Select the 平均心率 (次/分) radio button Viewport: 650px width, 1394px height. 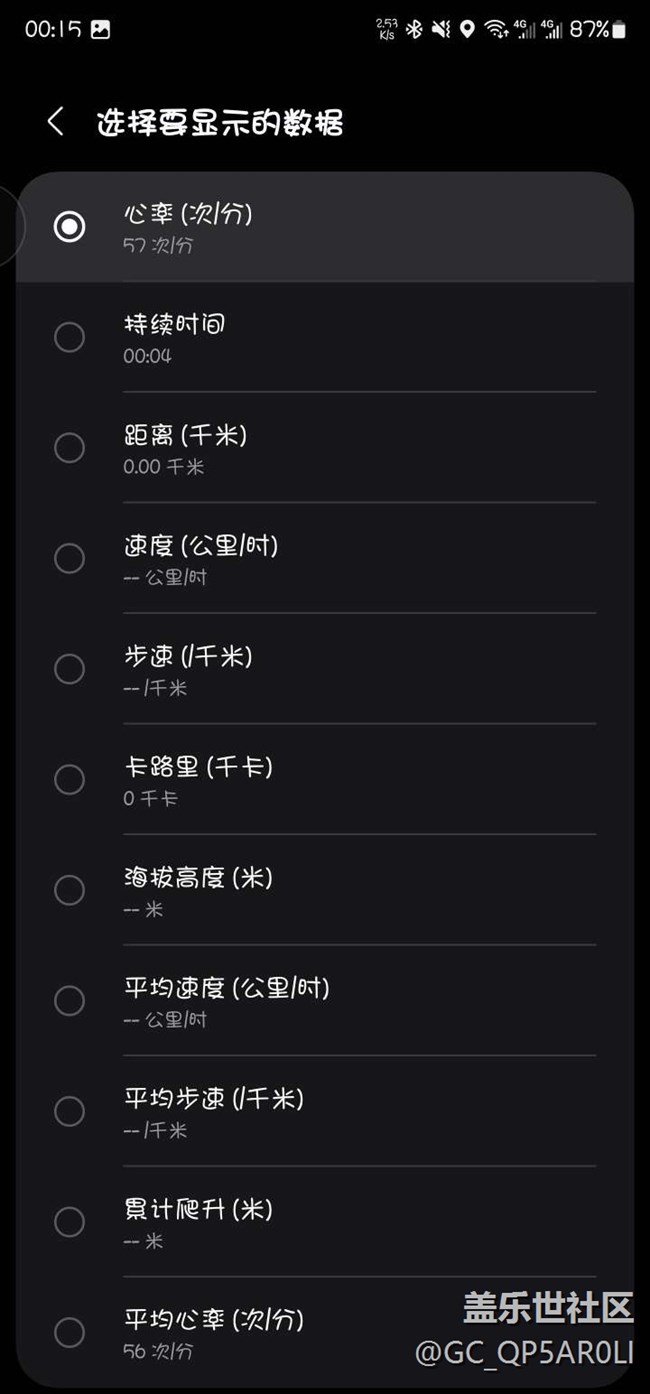[69, 1332]
